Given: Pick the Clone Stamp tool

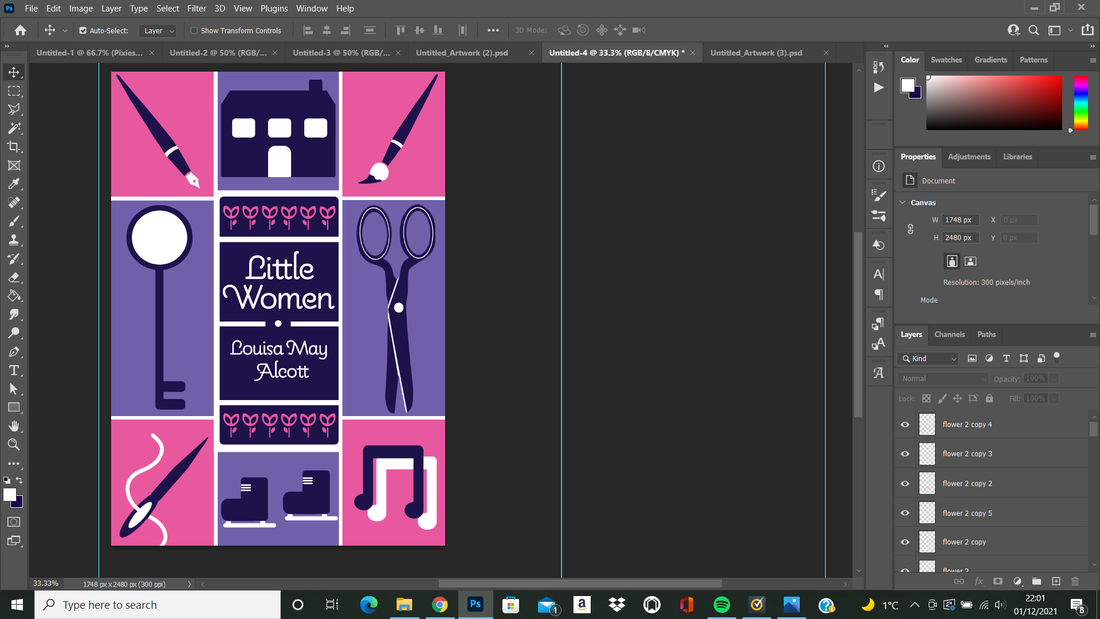Looking at the screenshot, I should 14,240.
